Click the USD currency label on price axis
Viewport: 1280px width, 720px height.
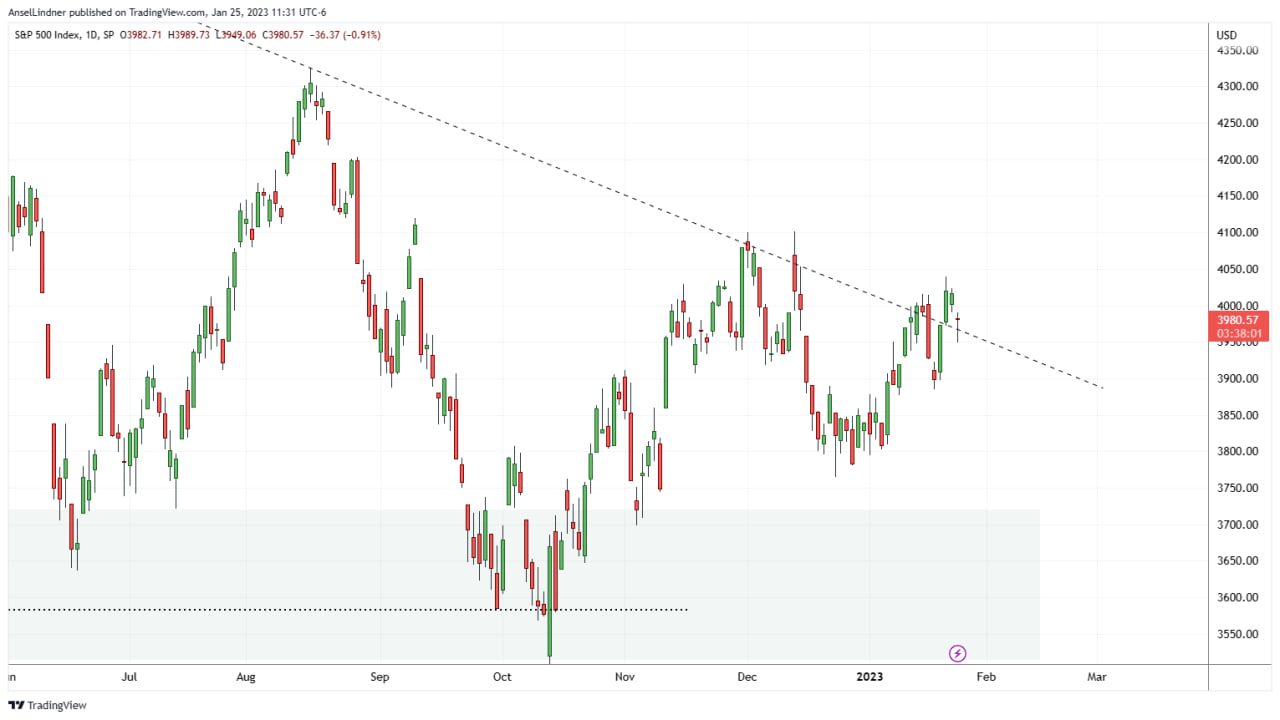point(1225,34)
